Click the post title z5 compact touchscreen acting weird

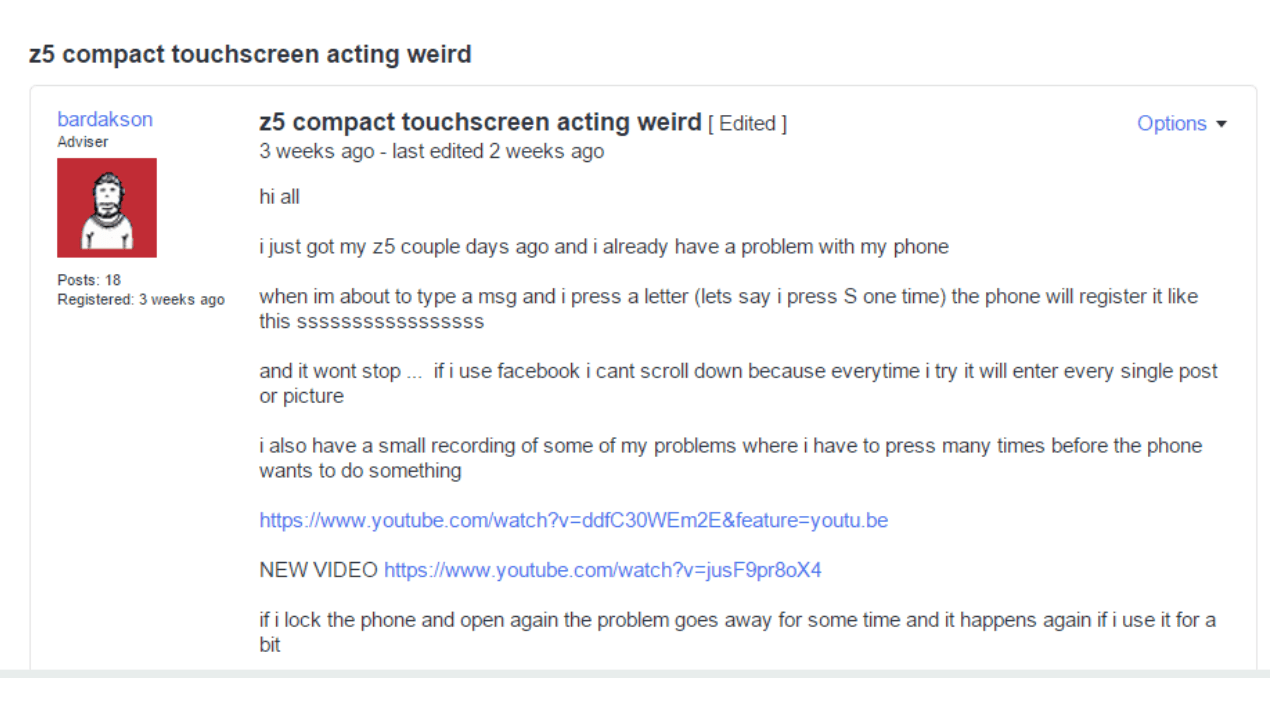point(478,121)
